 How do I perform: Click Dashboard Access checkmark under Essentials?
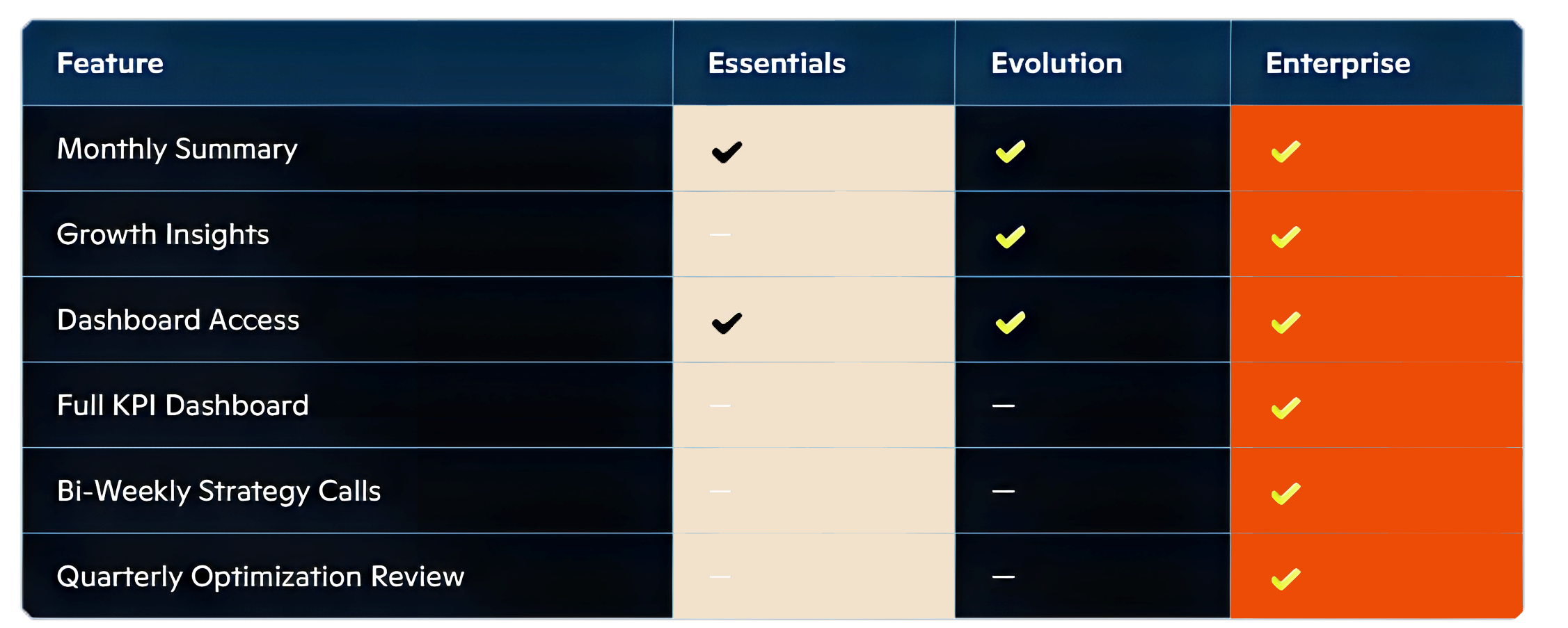727,323
